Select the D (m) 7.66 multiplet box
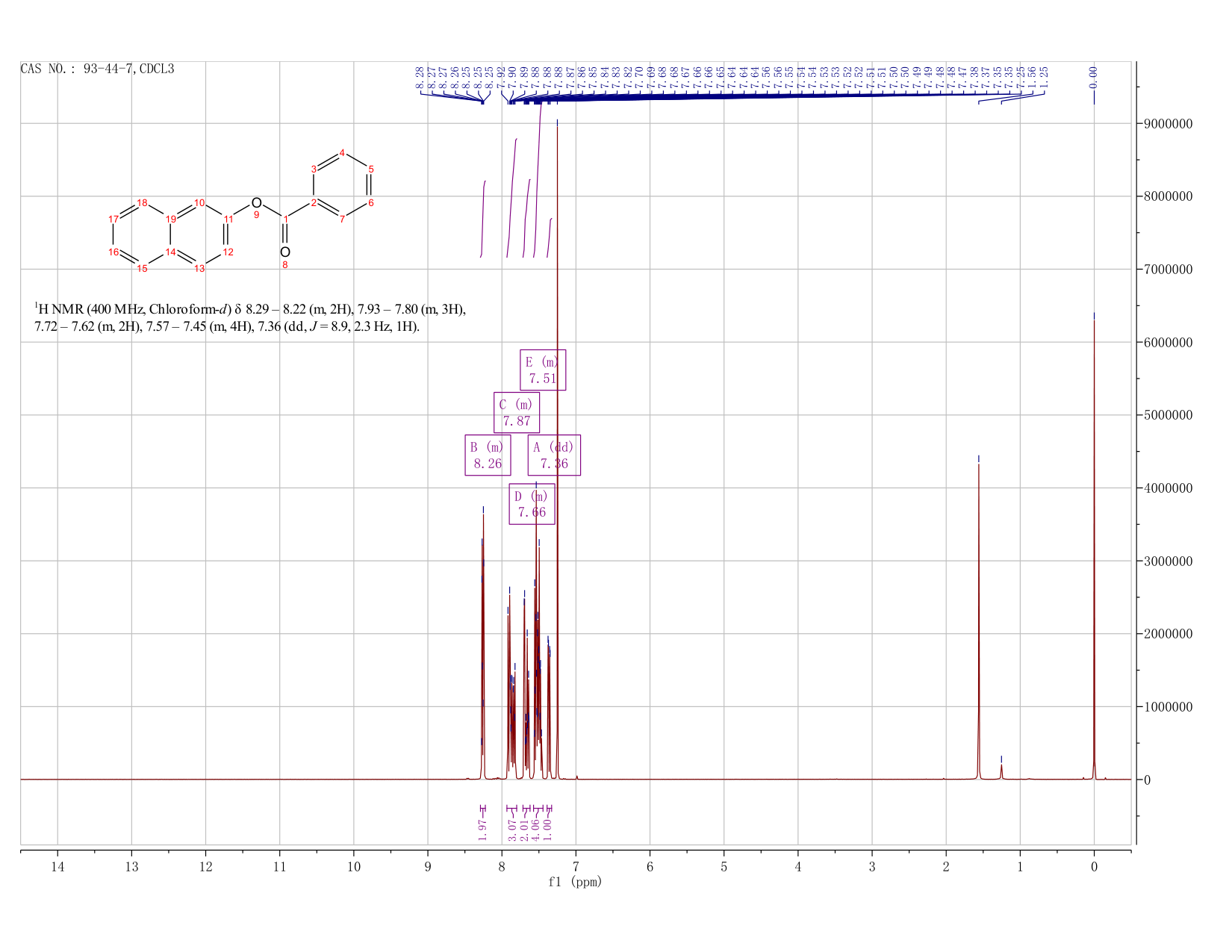This screenshot has height=952, width=1232. [x=532, y=504]
